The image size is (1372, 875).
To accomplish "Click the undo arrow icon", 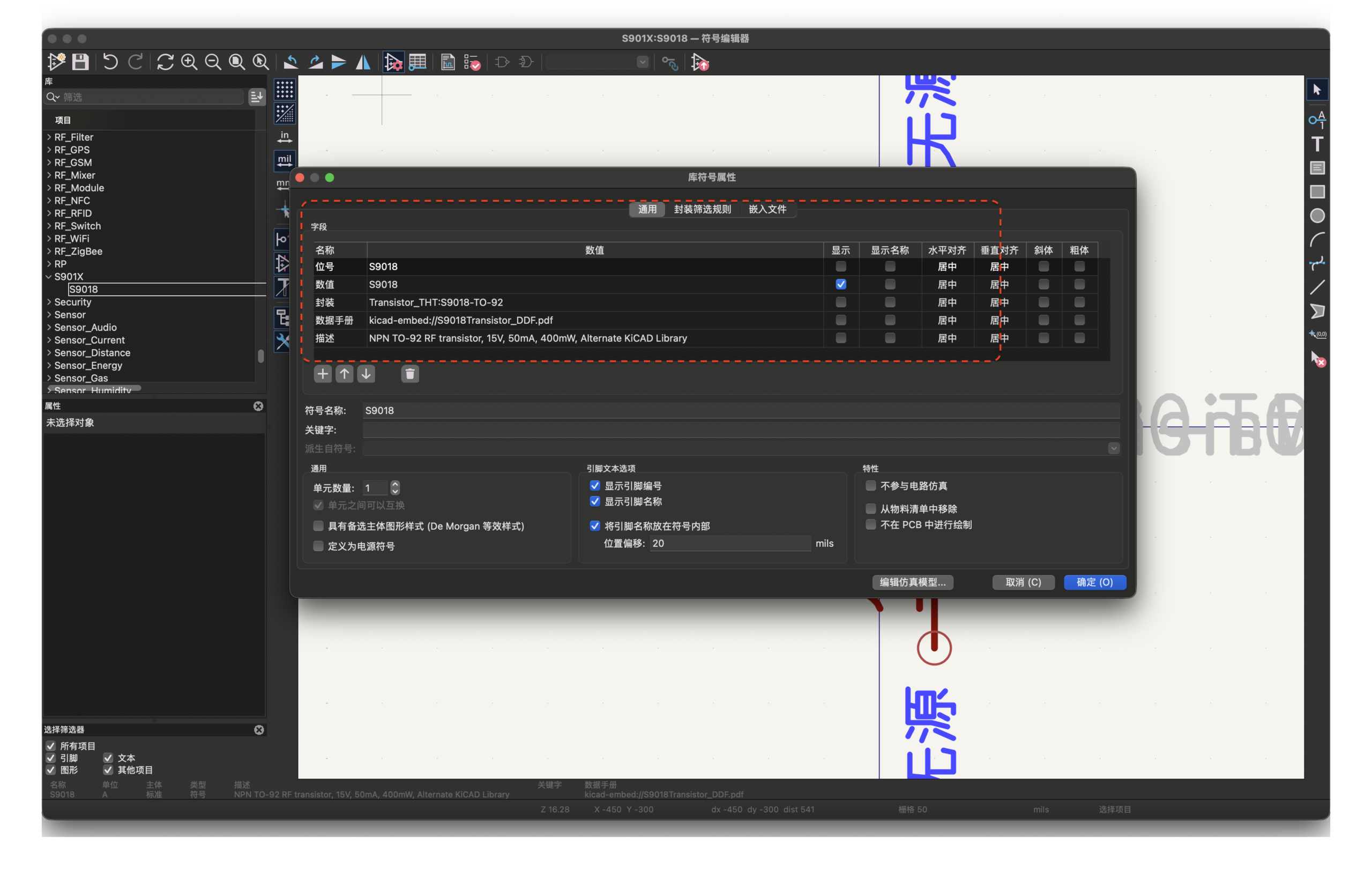I will (x=110, y=62).
